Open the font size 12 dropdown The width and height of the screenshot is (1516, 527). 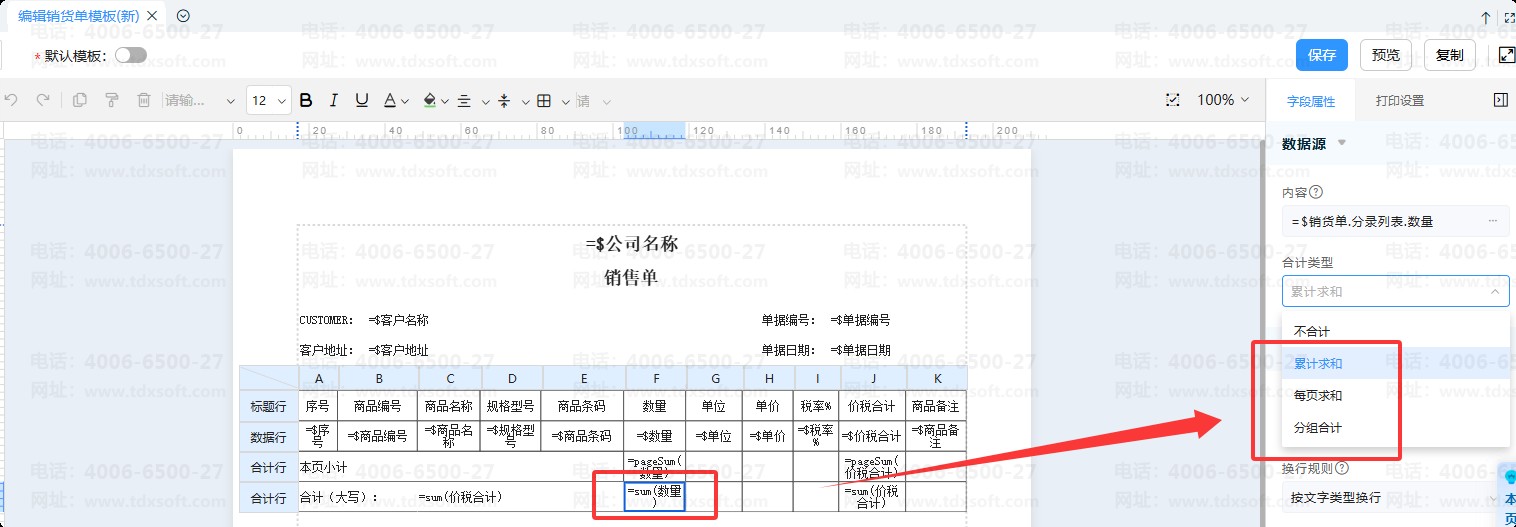(x=268, y=100)
